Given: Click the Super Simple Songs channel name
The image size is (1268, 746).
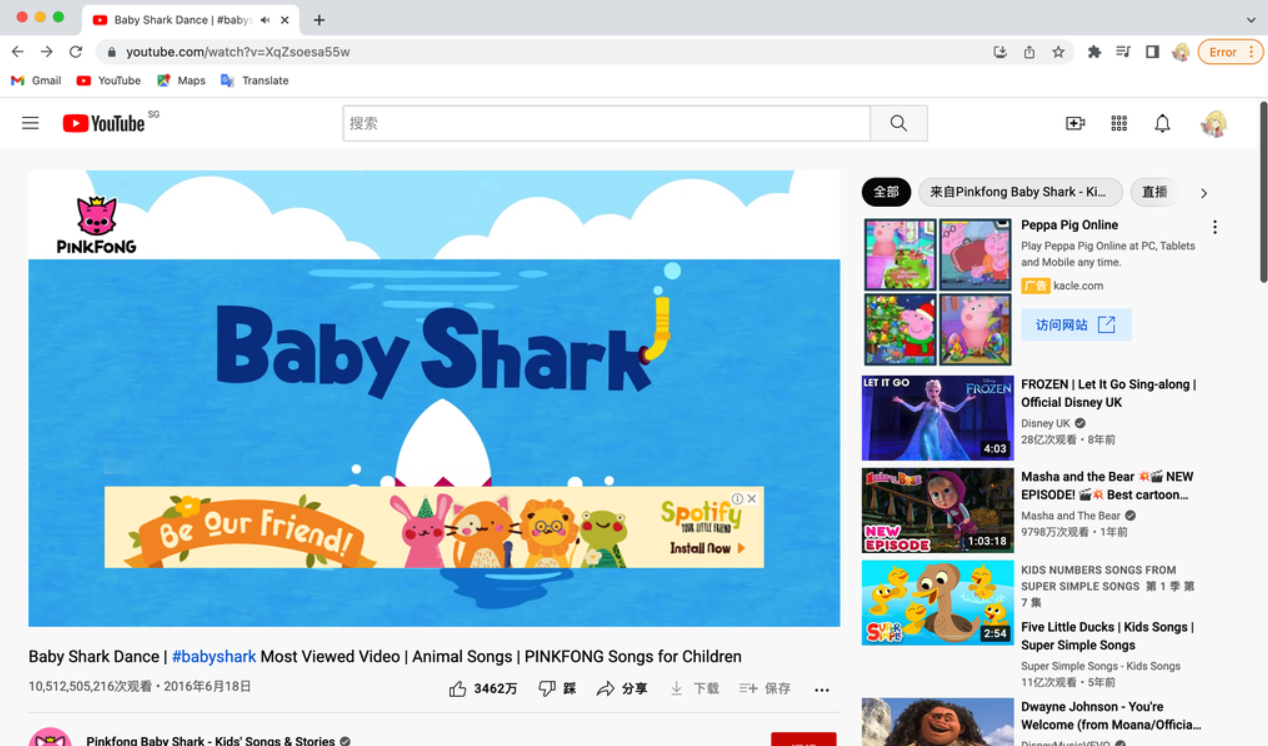Looking at the screenshot, I should 1100,666.
